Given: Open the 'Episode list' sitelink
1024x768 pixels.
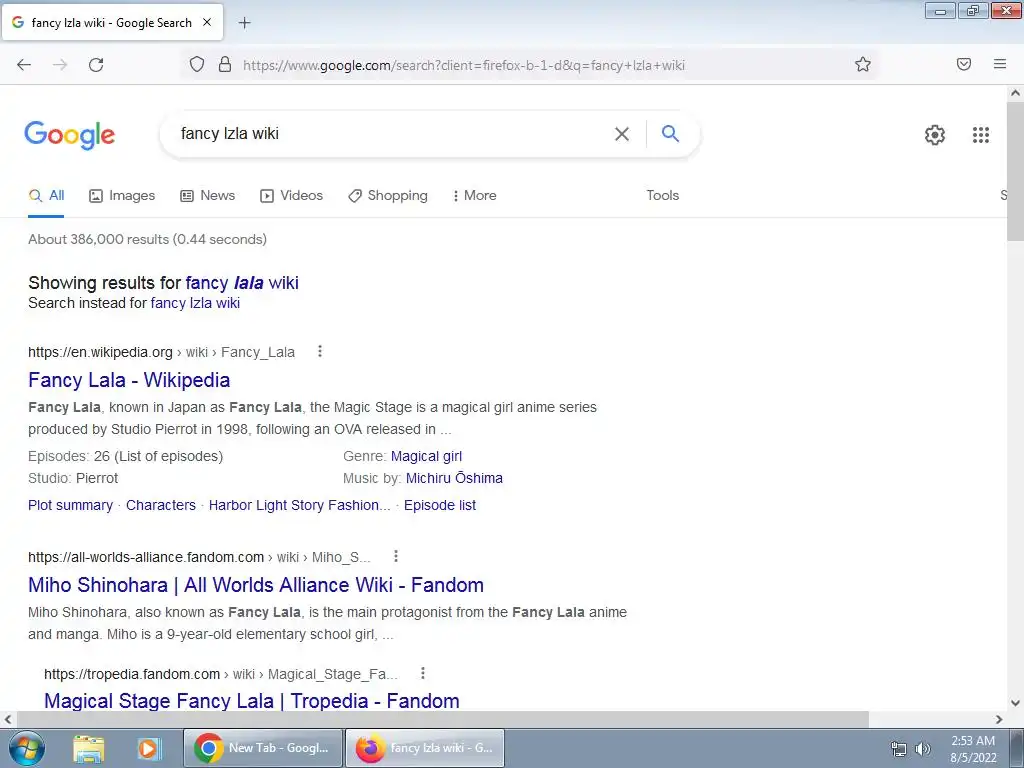Looking at the screenshot, I should click(x=440, y=505).
